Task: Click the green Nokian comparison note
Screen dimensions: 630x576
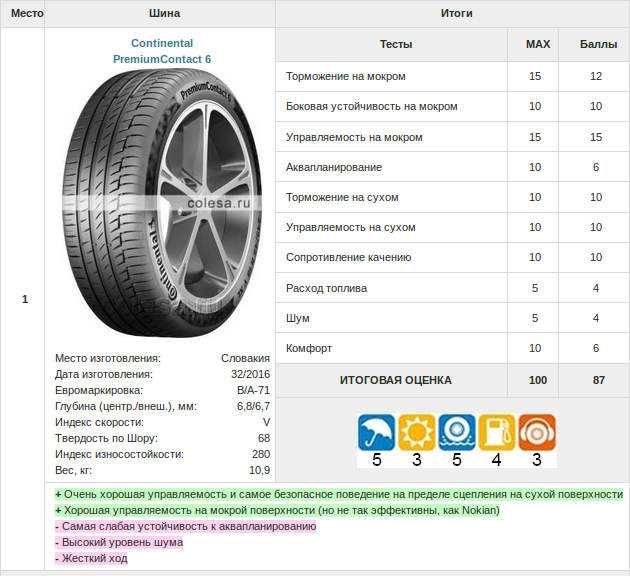Action: pyautogui.click(x=278, y=511)
